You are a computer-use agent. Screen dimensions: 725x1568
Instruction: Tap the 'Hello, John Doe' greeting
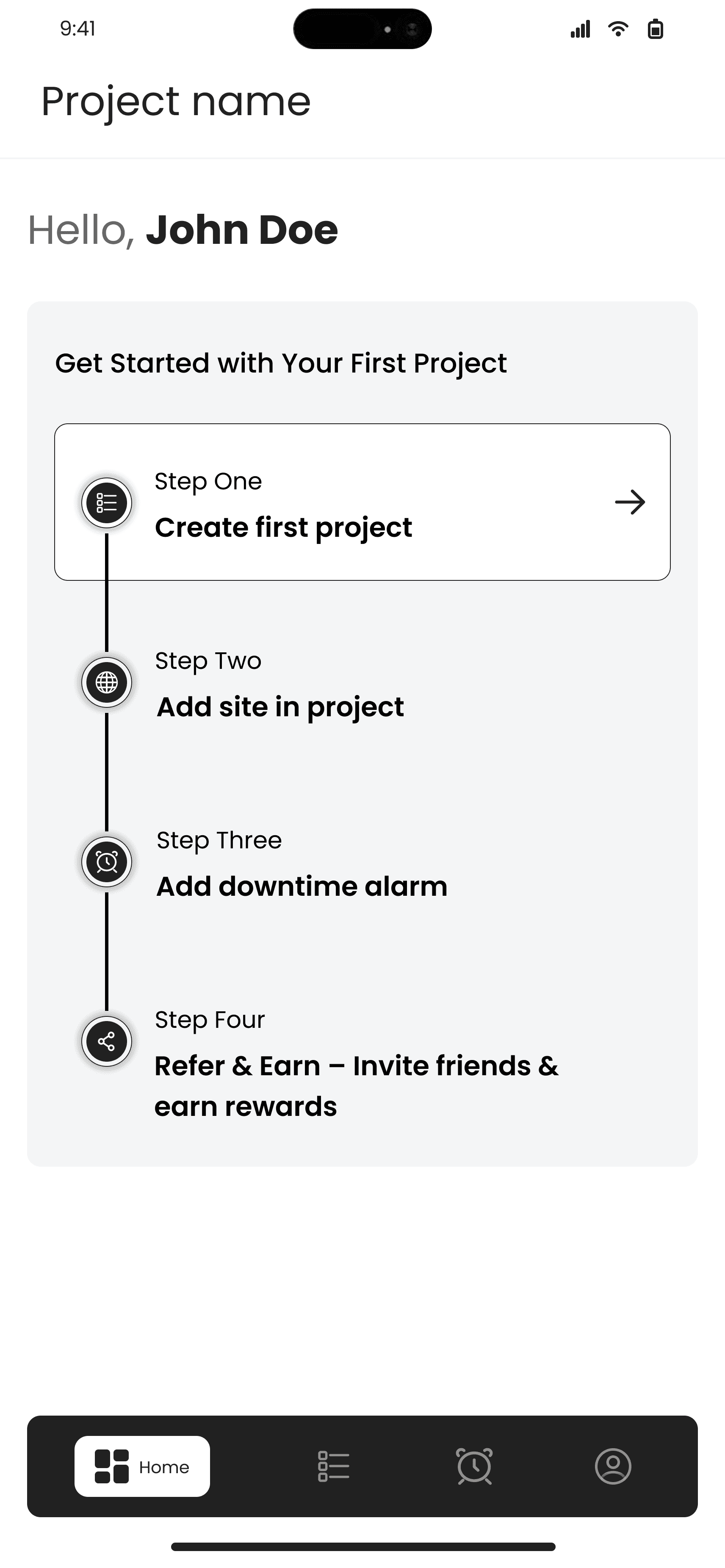(183, 230)
